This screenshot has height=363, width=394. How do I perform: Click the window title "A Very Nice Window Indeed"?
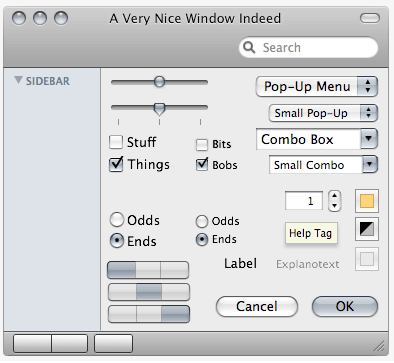click(x=195, y=19)
